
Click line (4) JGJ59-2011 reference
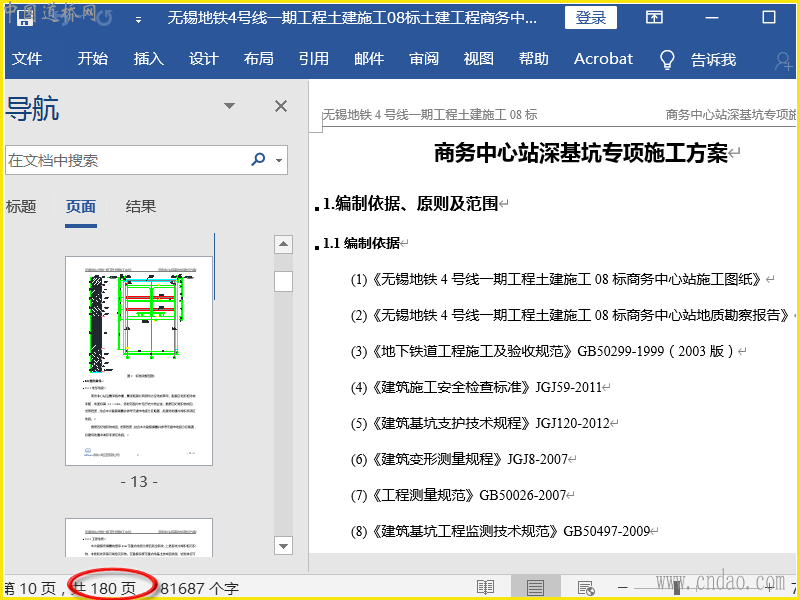click(x=477, y=387)
